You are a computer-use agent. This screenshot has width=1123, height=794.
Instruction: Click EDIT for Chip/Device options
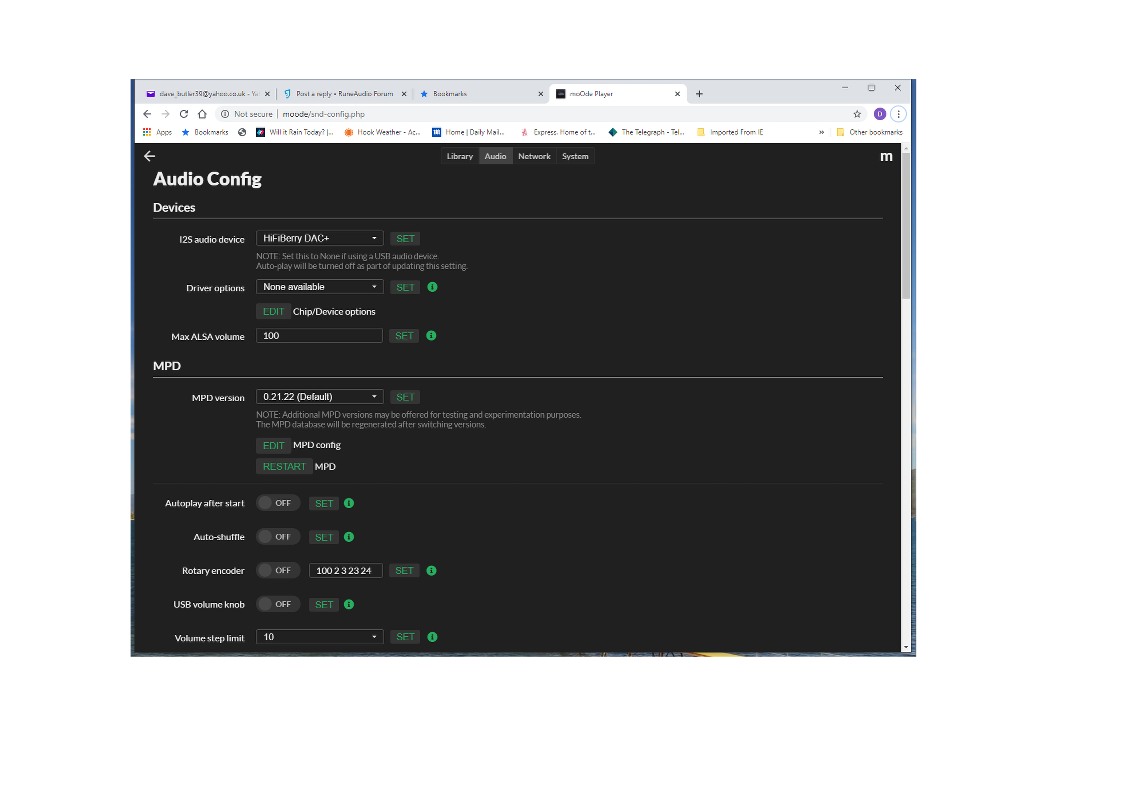(x=274, y=312)
